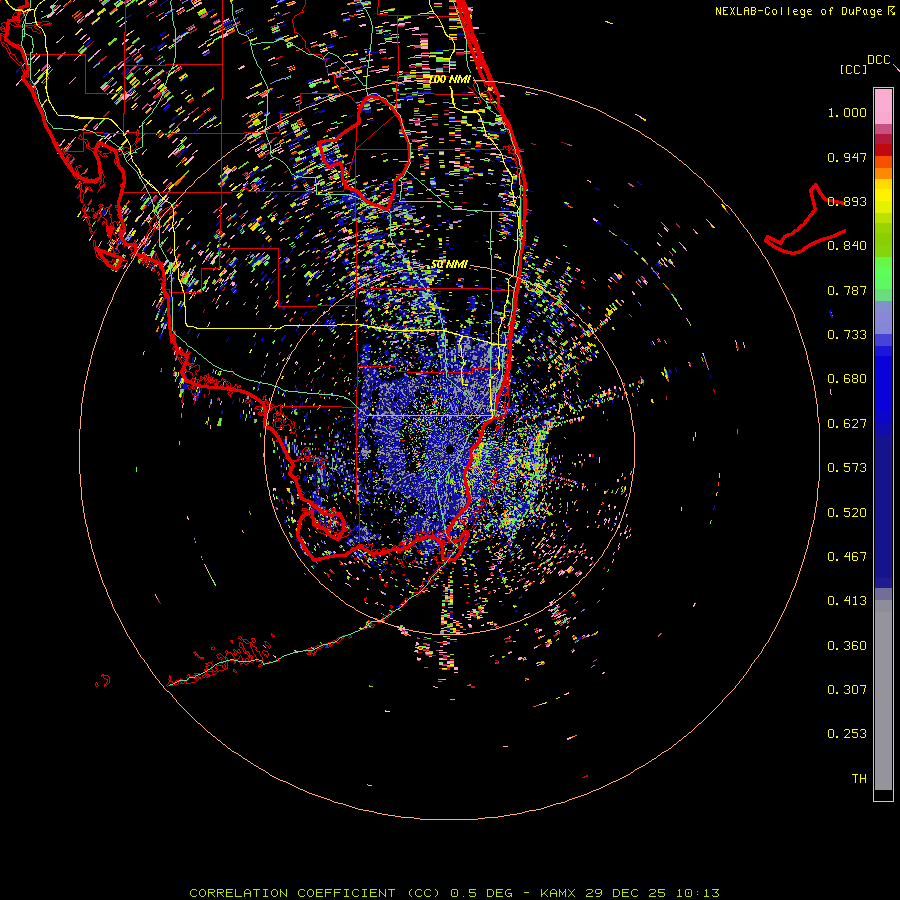The image size is (900, 900).
Task: Select the 1.000 scale value
Action: 847,112
